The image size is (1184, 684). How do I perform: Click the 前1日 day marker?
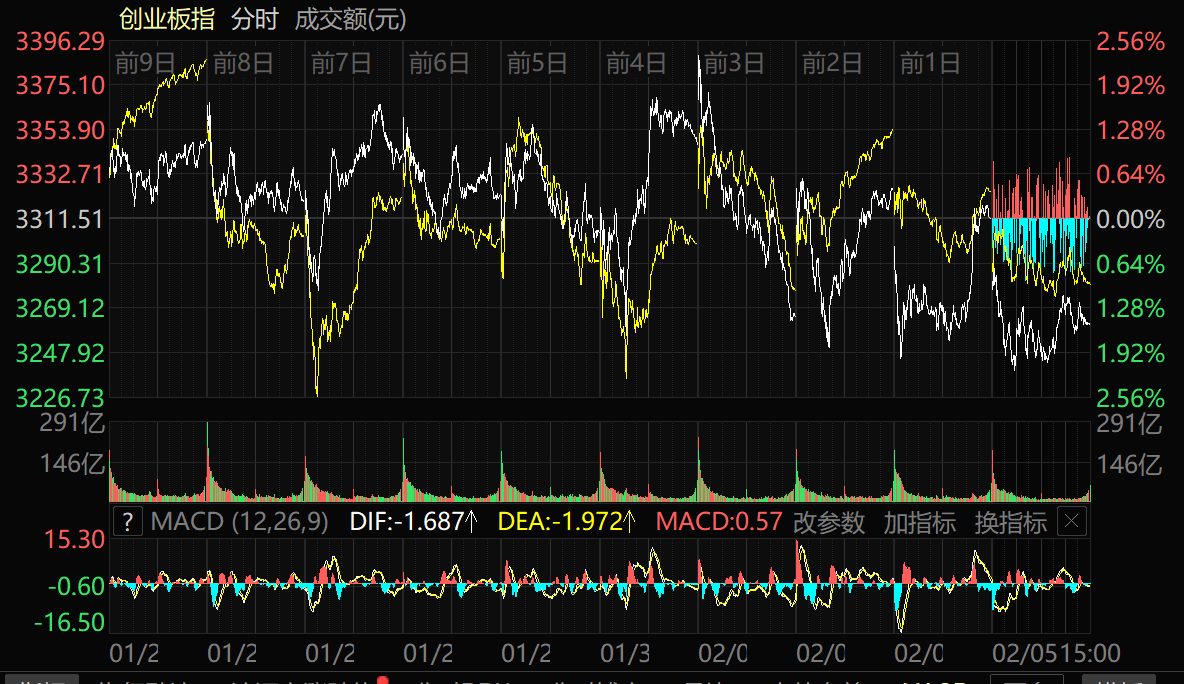[x=931, y=64]
